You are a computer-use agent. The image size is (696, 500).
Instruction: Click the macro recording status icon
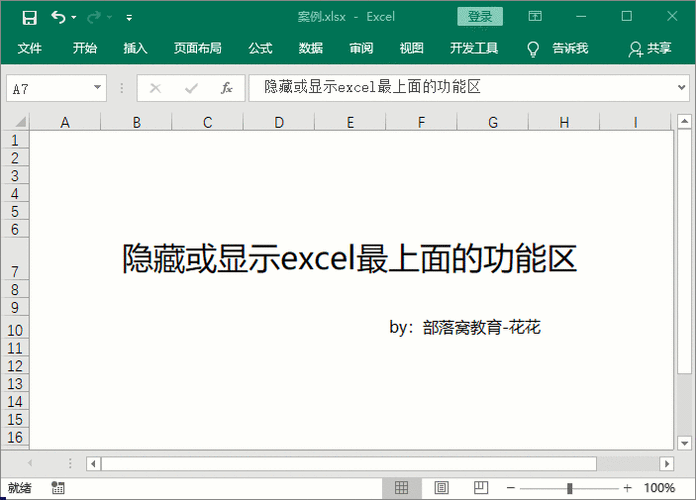point(58,488)
